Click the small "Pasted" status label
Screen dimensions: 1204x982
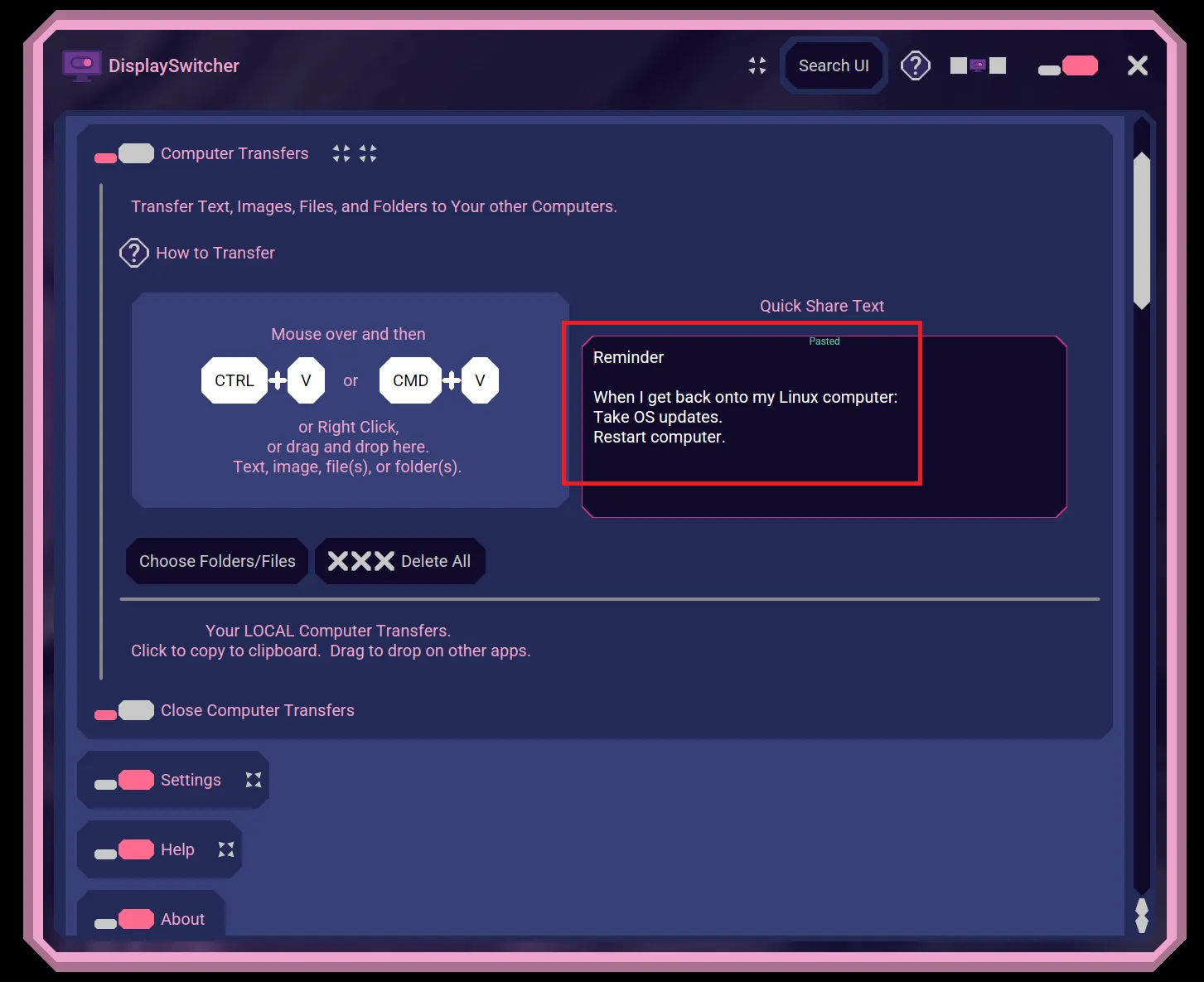[824, 341]
